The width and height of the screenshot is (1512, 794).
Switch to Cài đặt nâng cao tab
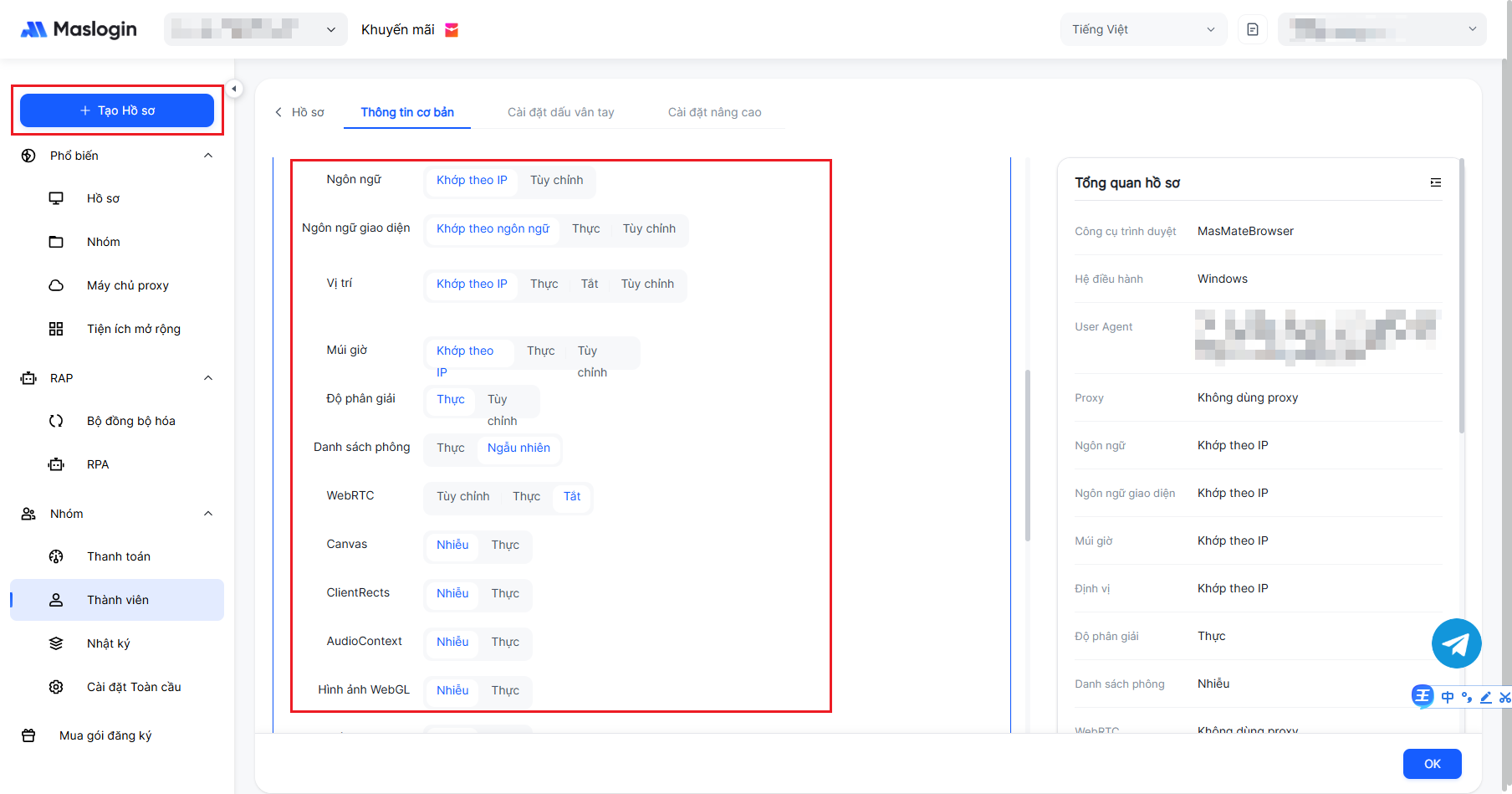pos(714,112)
